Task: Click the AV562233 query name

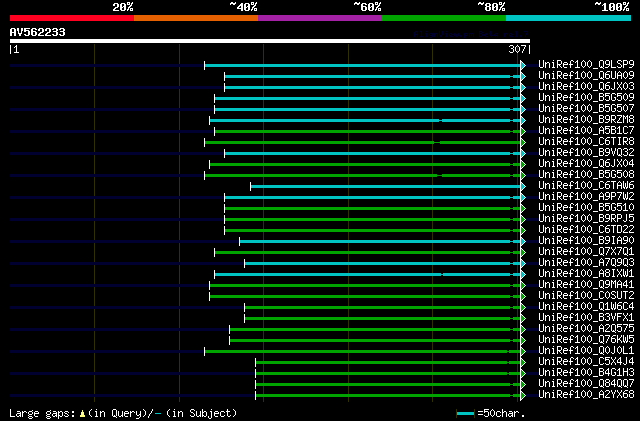Action: tap(38, 32)
